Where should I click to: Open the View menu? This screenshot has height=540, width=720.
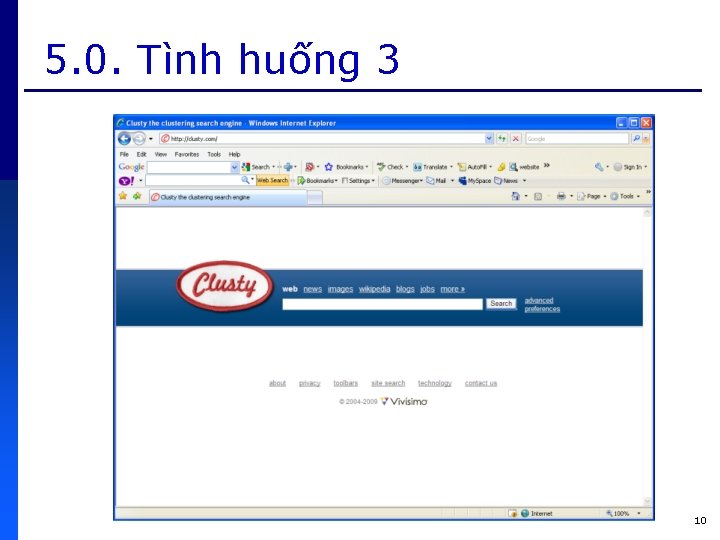161,154
